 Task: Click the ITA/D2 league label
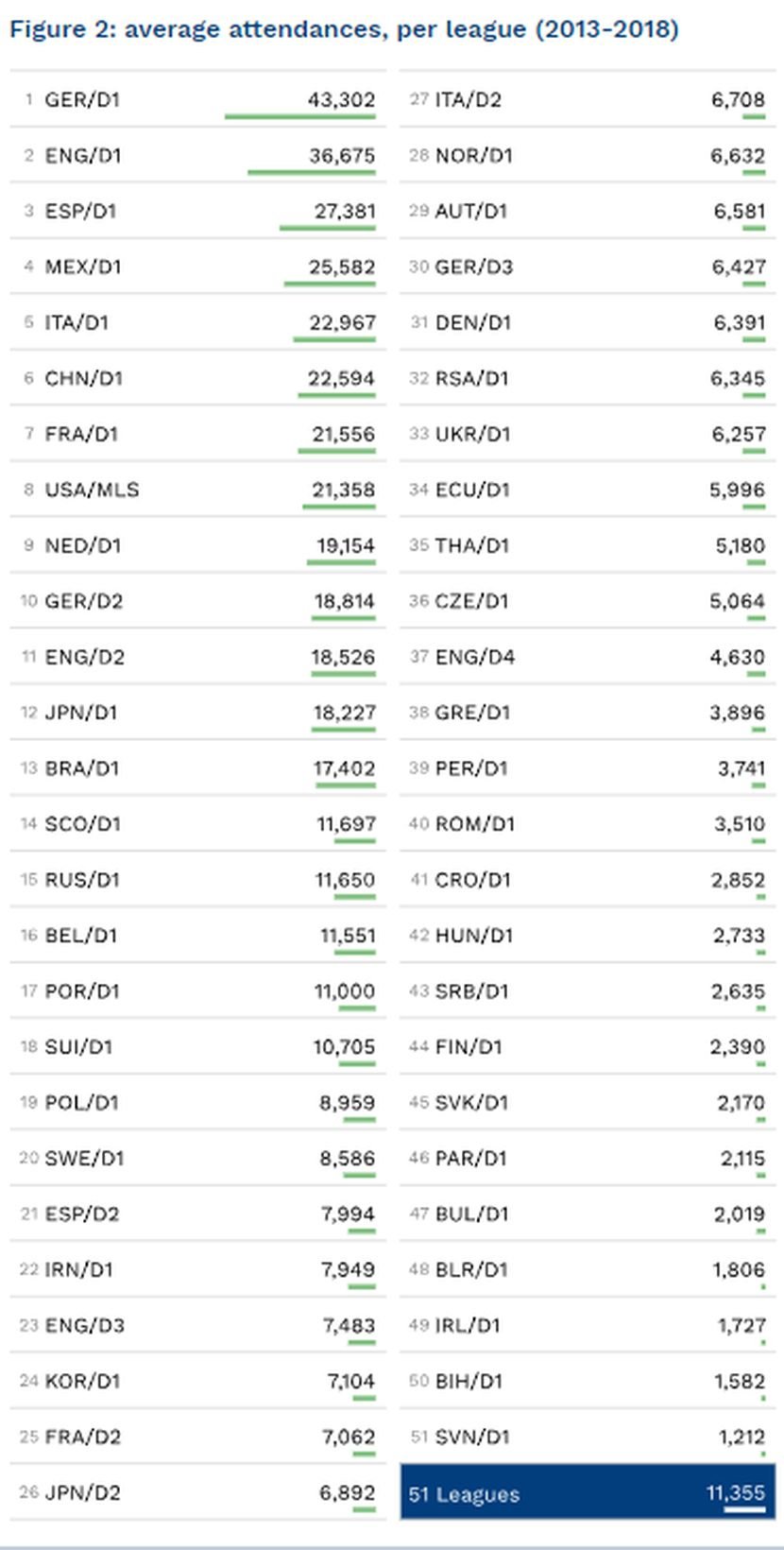(469, 99)
